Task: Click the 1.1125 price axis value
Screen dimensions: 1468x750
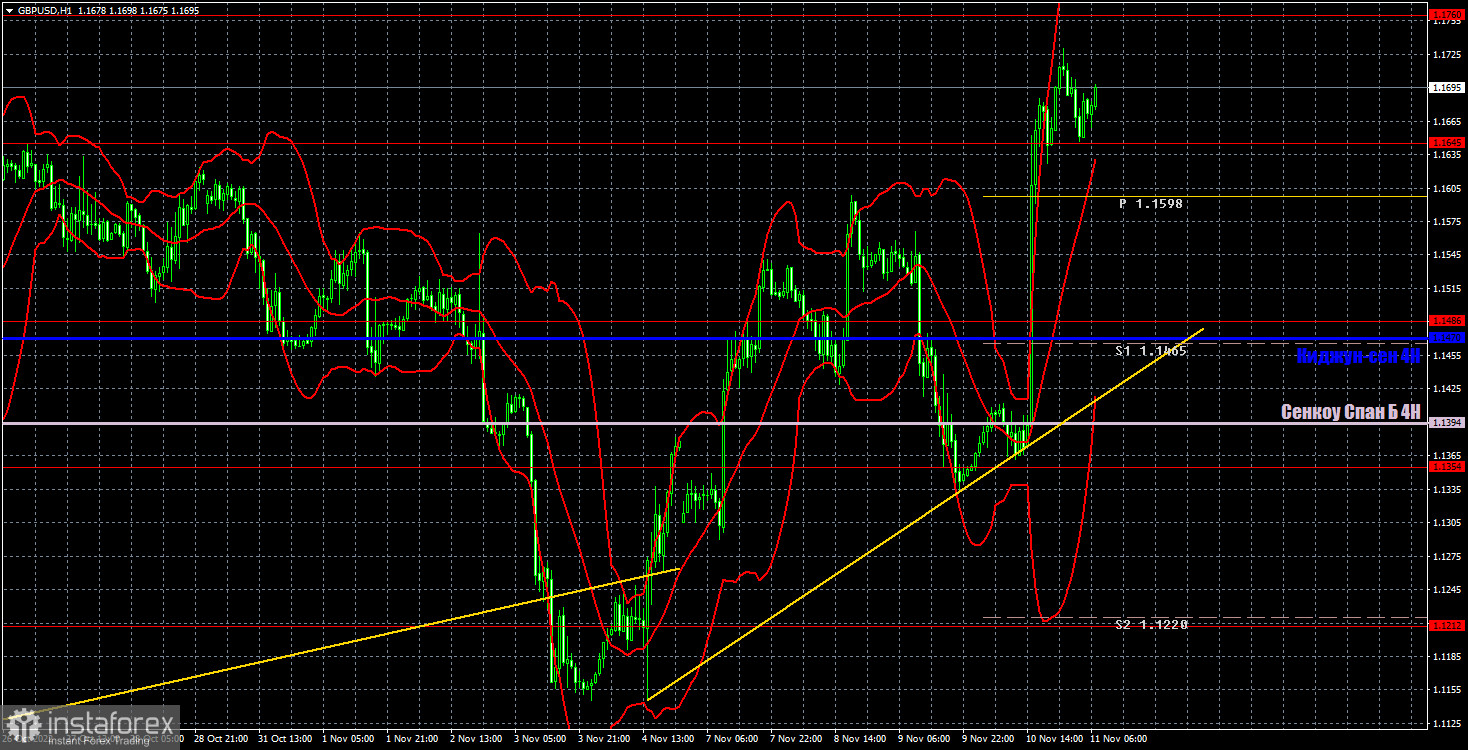Action: [x=1447, y=724]
